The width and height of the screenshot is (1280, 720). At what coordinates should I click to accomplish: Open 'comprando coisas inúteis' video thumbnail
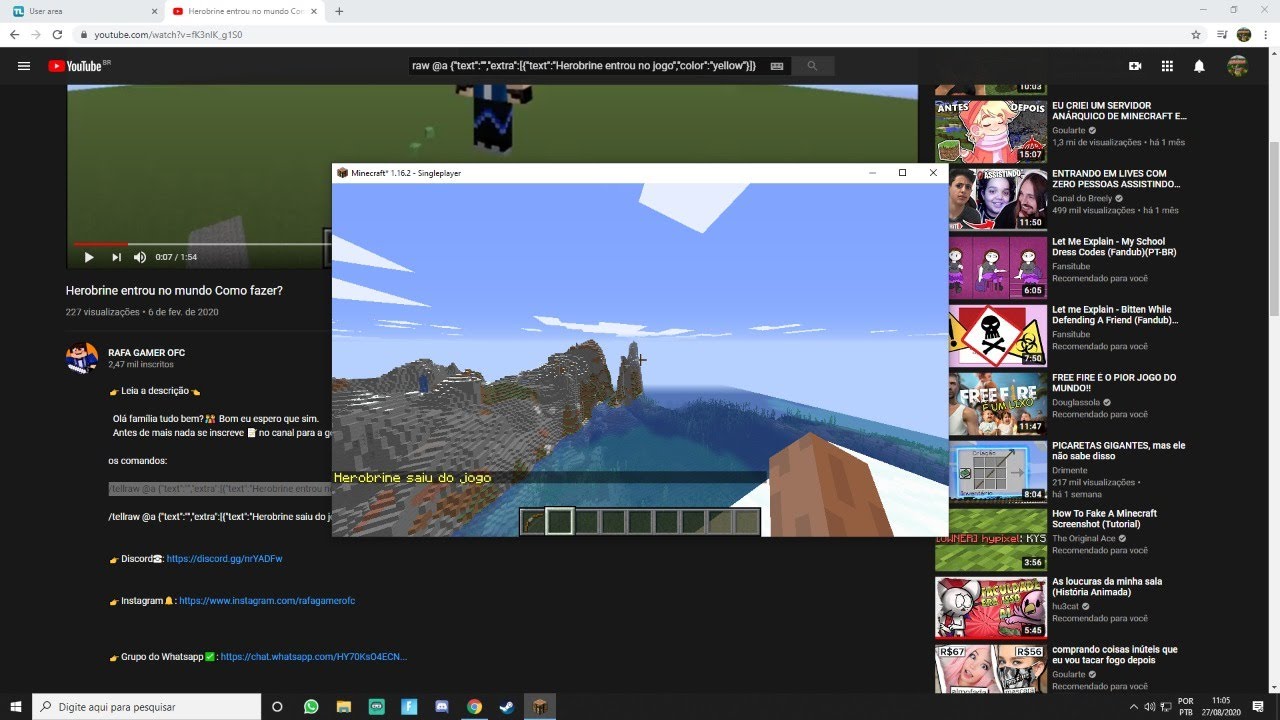click(991, 668)
